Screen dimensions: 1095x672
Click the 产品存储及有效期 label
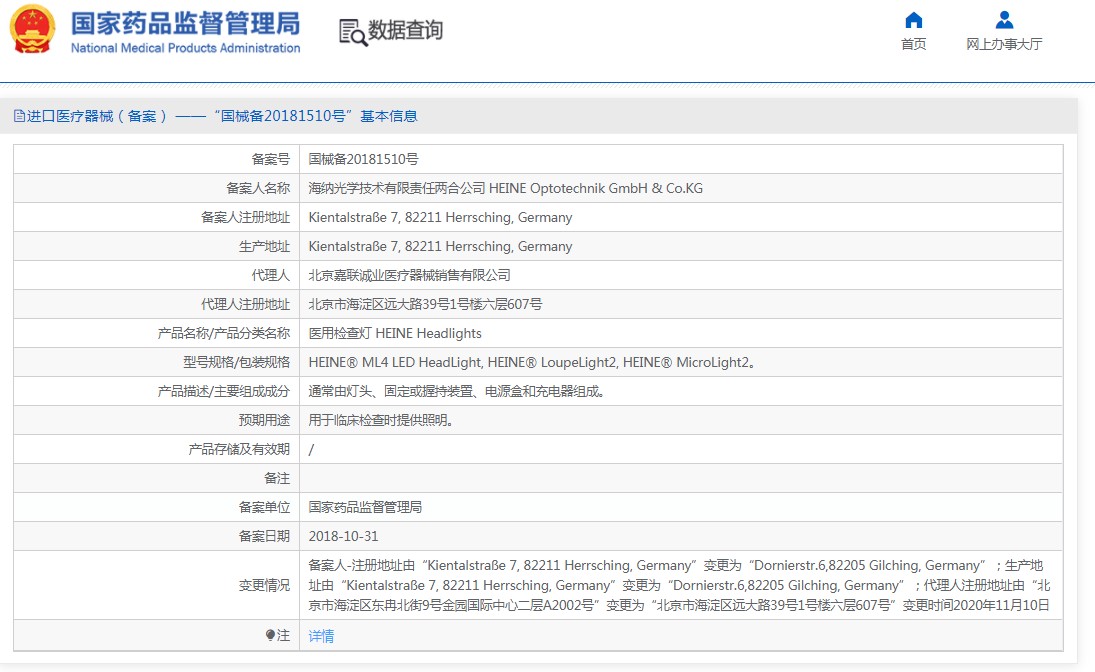(x=239, y=449)
